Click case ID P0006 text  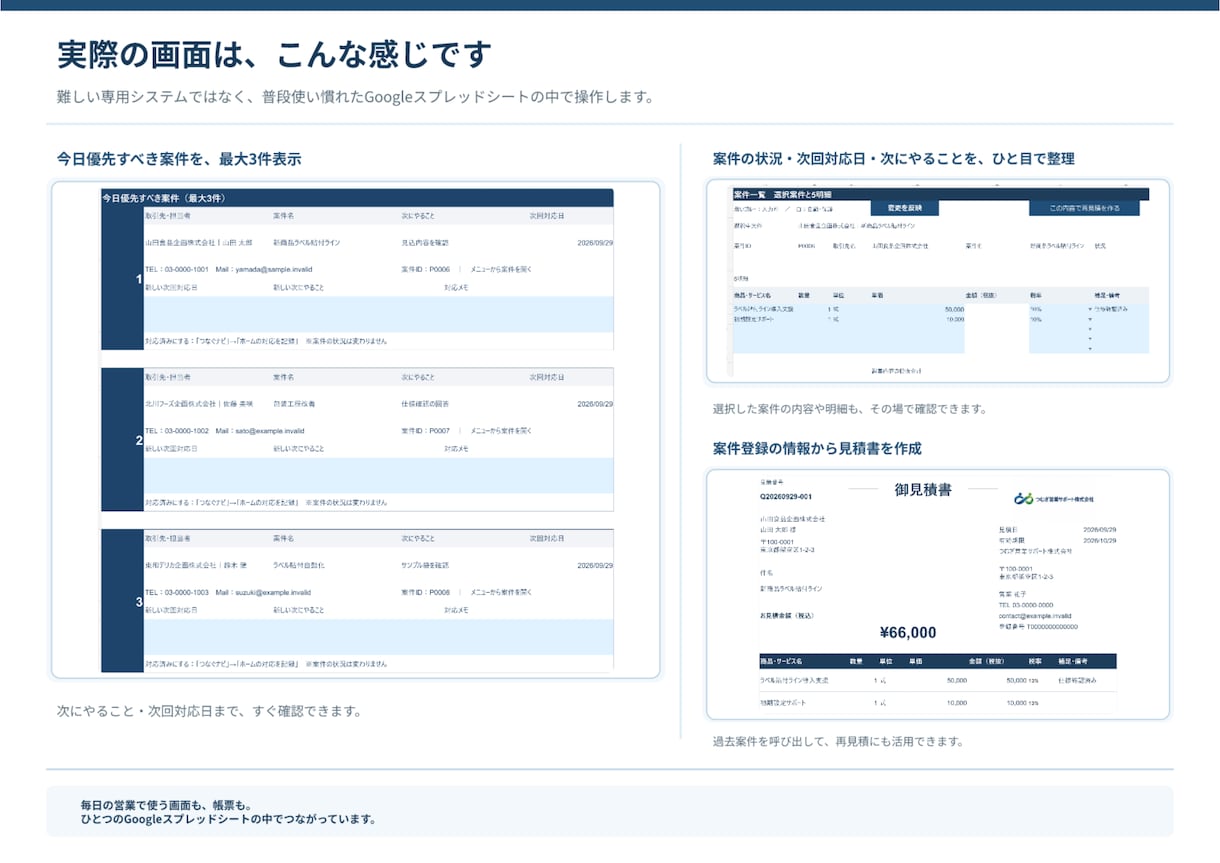point(426,269)
